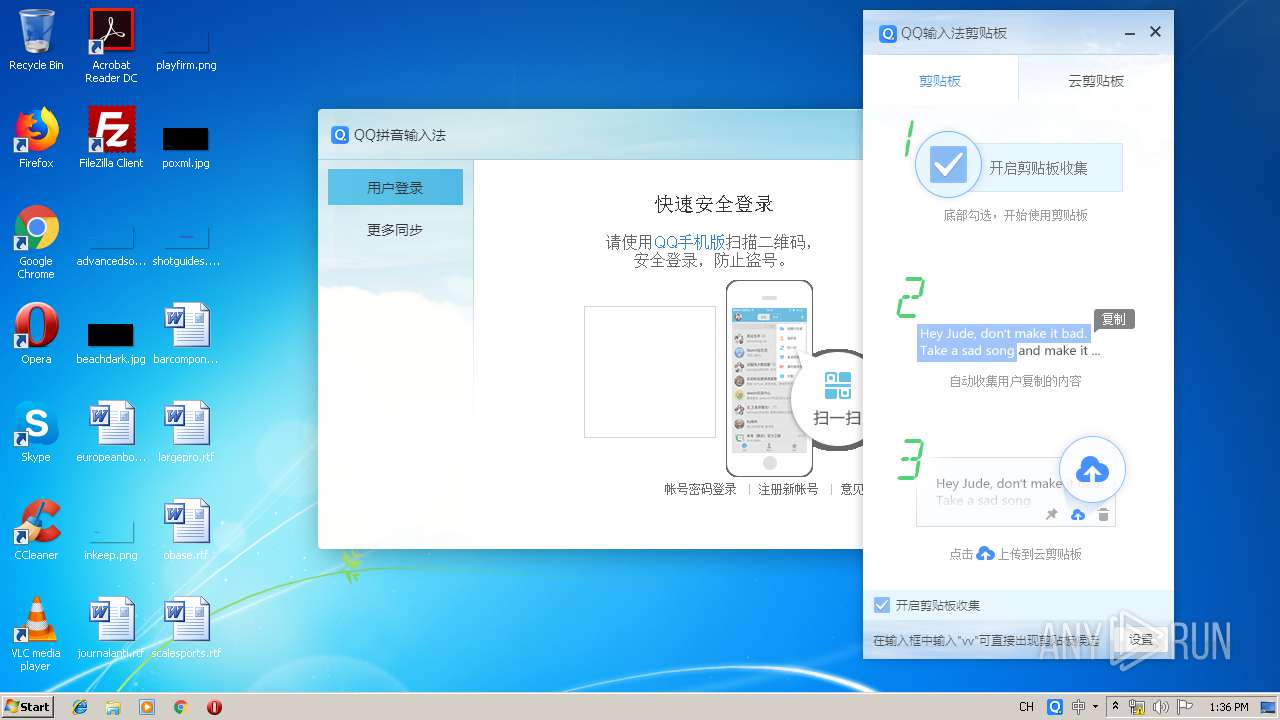Follow the QQ手机版 link
This screenshot has height=720, width=1280.
[x=689, y=242]
